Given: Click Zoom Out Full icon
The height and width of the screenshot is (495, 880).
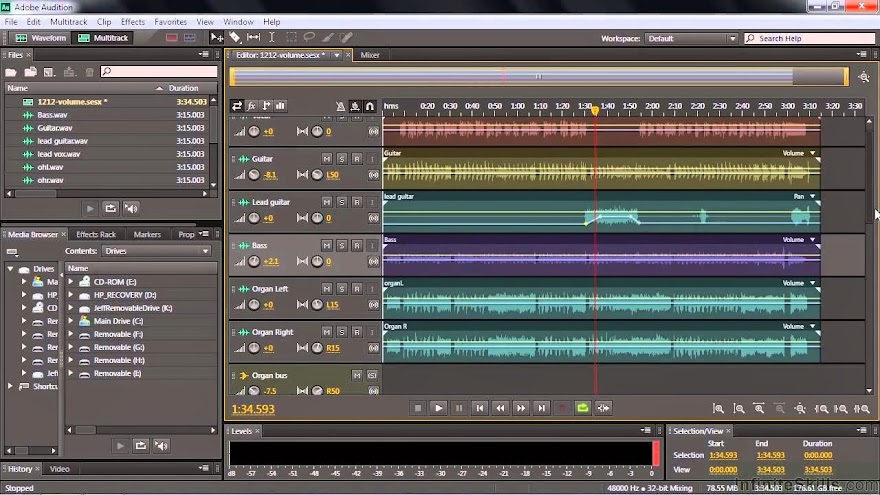Looking at the screenshot, I should pyautogui.click(x=800, y=409).
